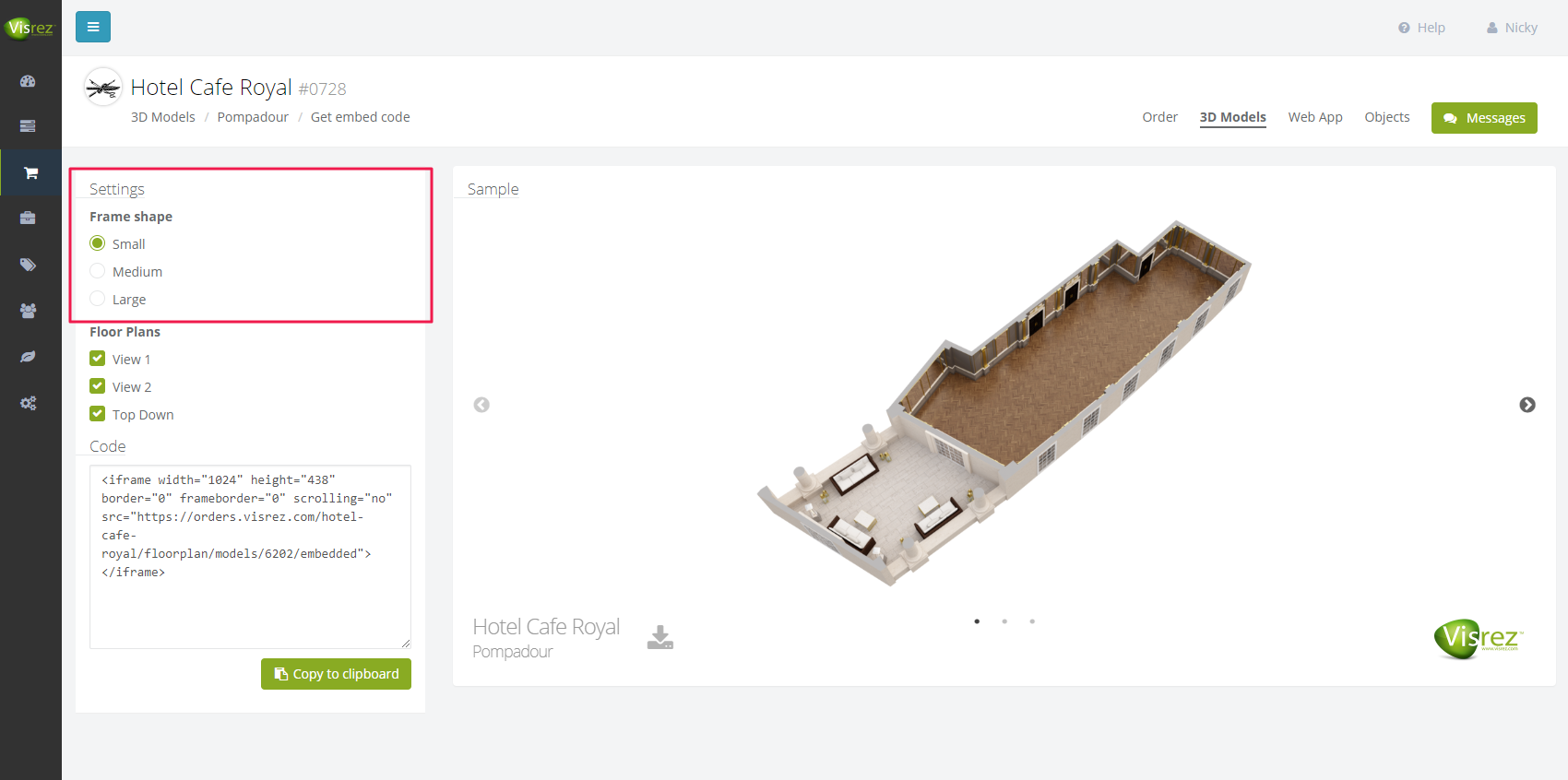Select the Medium frame shape
The image size is (1568, 780).
(x=98, y=271)
